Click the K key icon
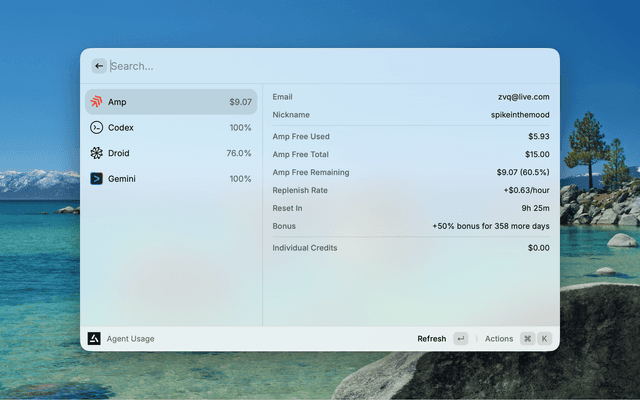 [545, 339]
